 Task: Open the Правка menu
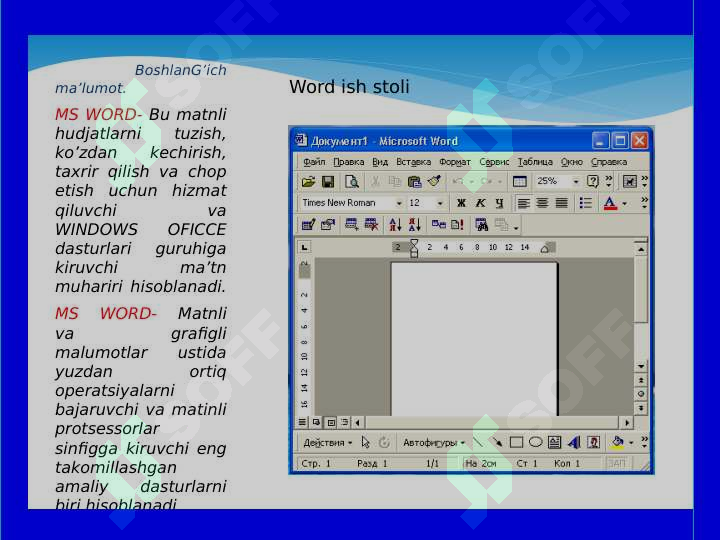click(349, 162)
